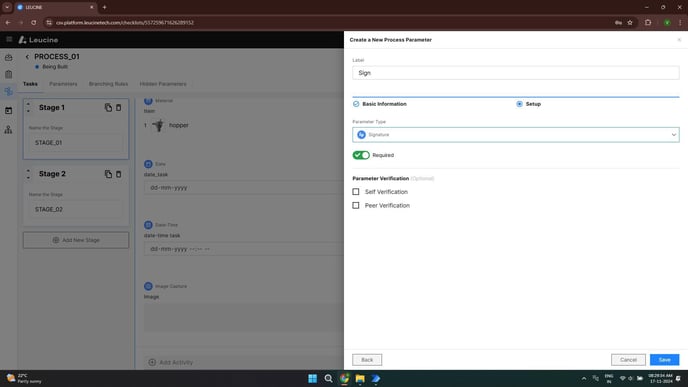Open the clipboard icon in the sidebar

(8, 74)
